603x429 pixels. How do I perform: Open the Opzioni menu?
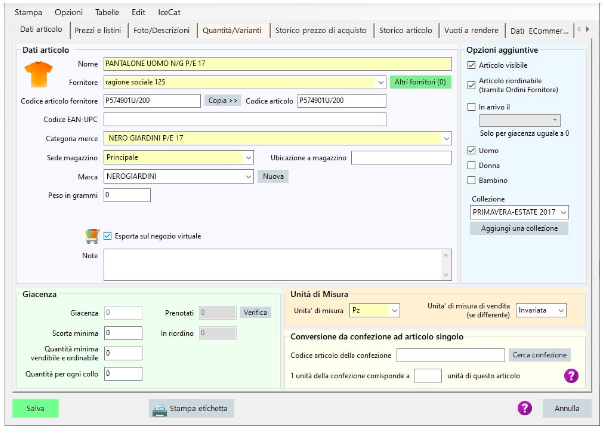pyautogui.click(x=68, y=12)
